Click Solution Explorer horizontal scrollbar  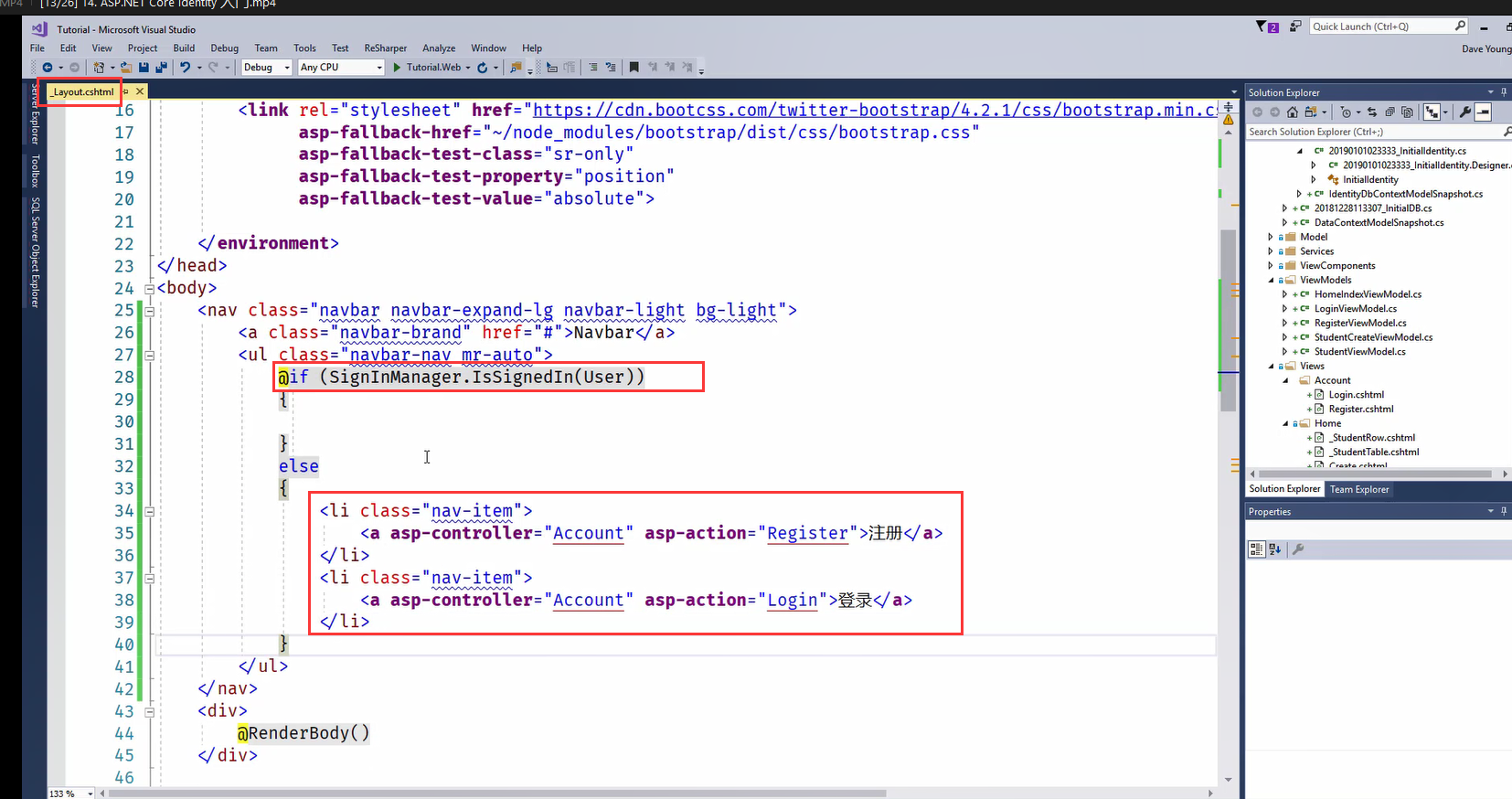pos(1377,474)
